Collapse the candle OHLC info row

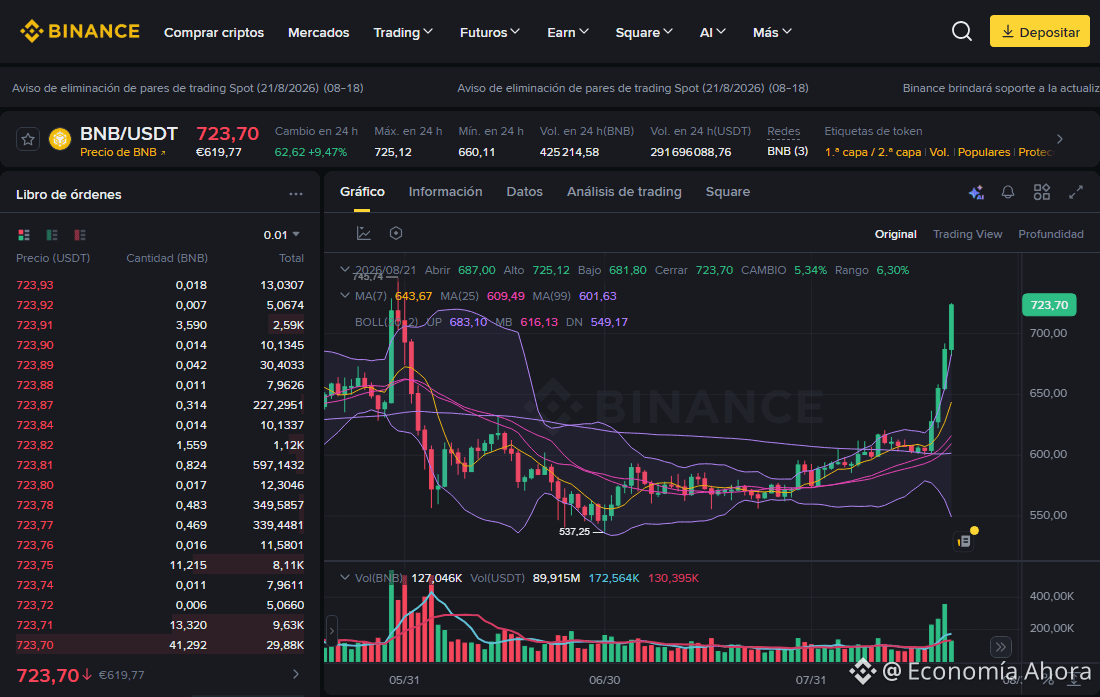[x=344, y=269]
